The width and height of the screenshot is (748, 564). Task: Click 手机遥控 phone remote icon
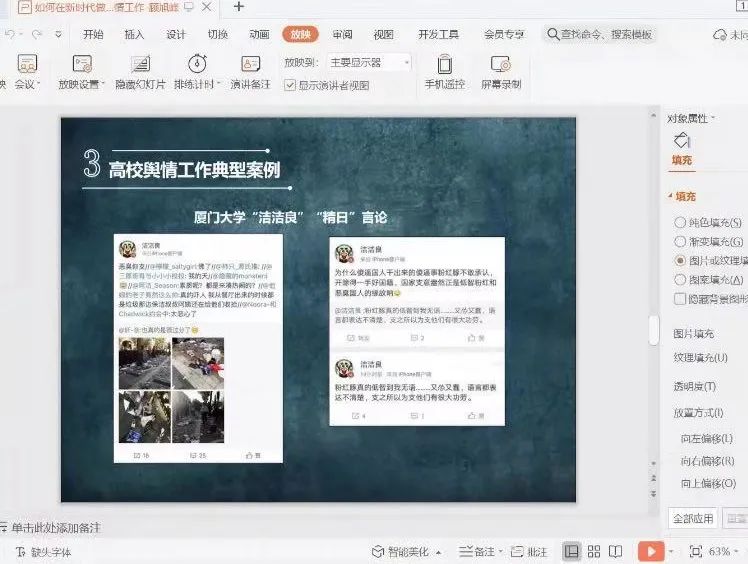[445, 64]
